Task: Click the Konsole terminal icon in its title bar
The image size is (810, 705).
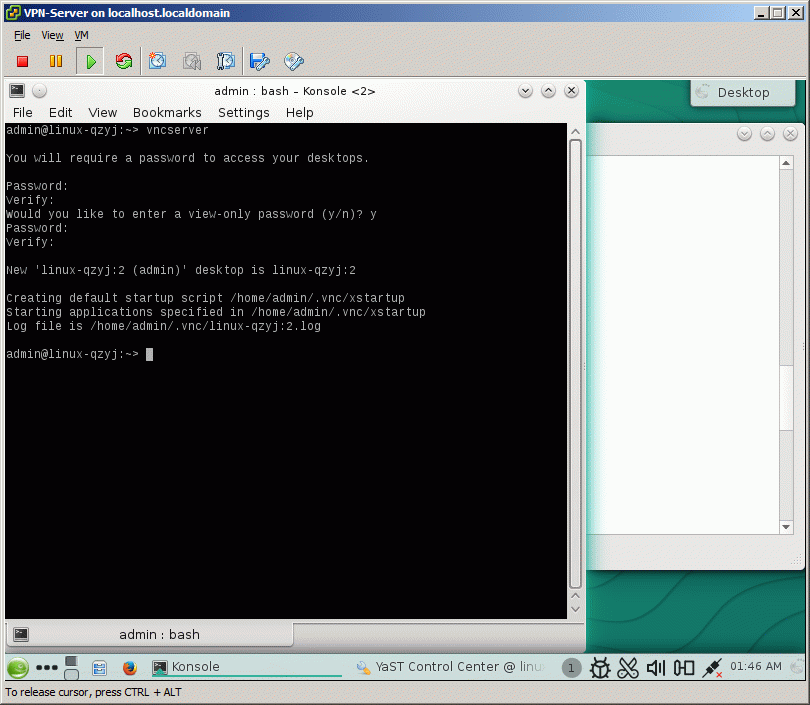Action: tap(17, 91)
